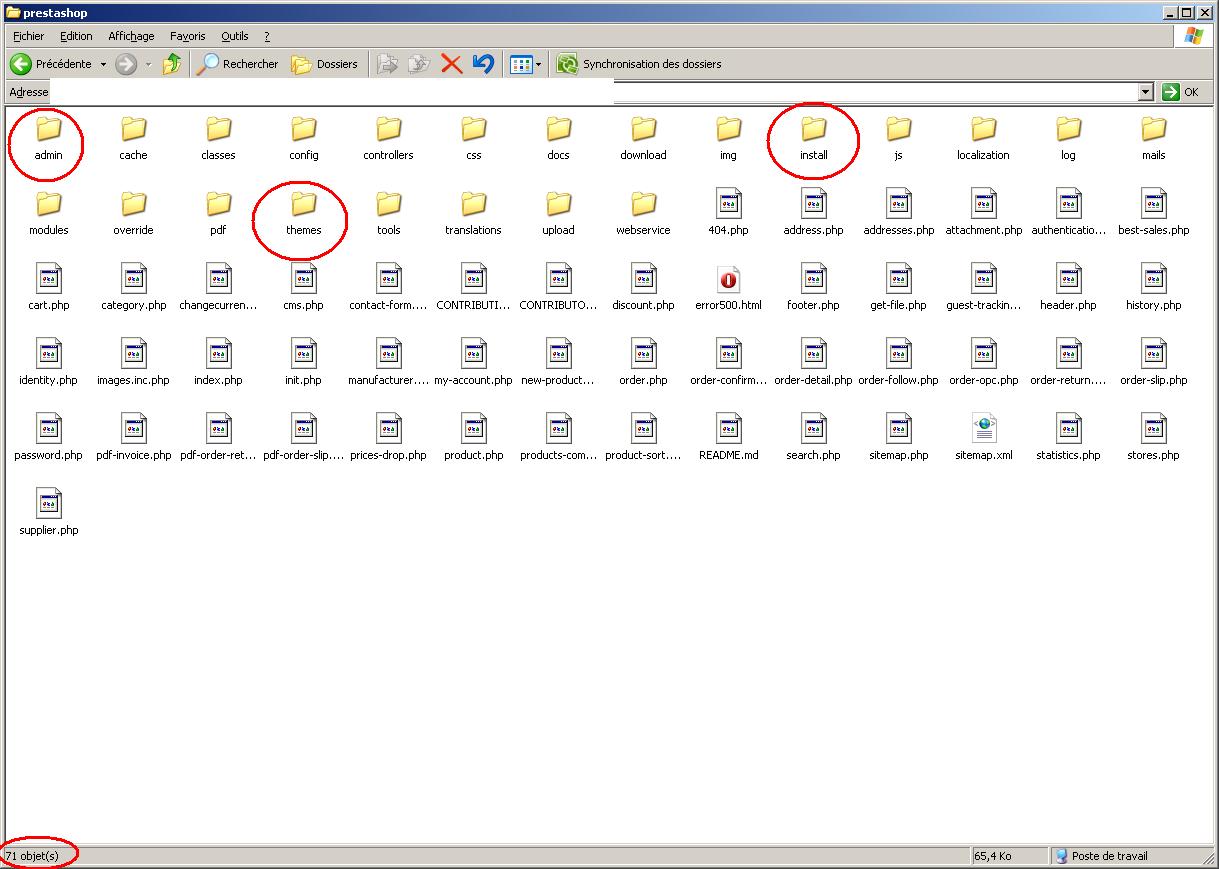Click Synchronisation des dossiers button
The image size is (1219, 869).
point(639,64)
